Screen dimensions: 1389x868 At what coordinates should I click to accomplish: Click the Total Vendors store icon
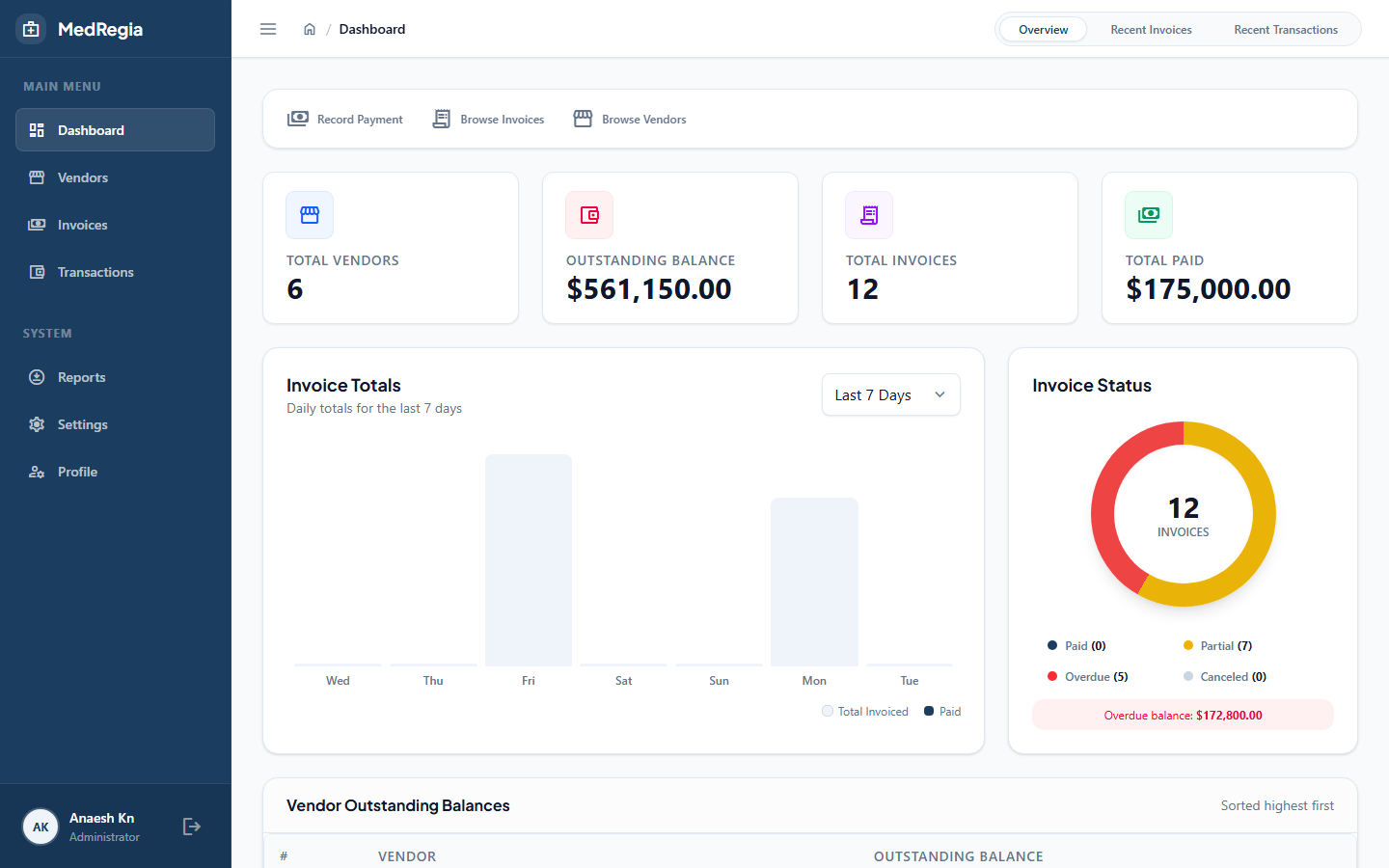[x=310, y=215]
